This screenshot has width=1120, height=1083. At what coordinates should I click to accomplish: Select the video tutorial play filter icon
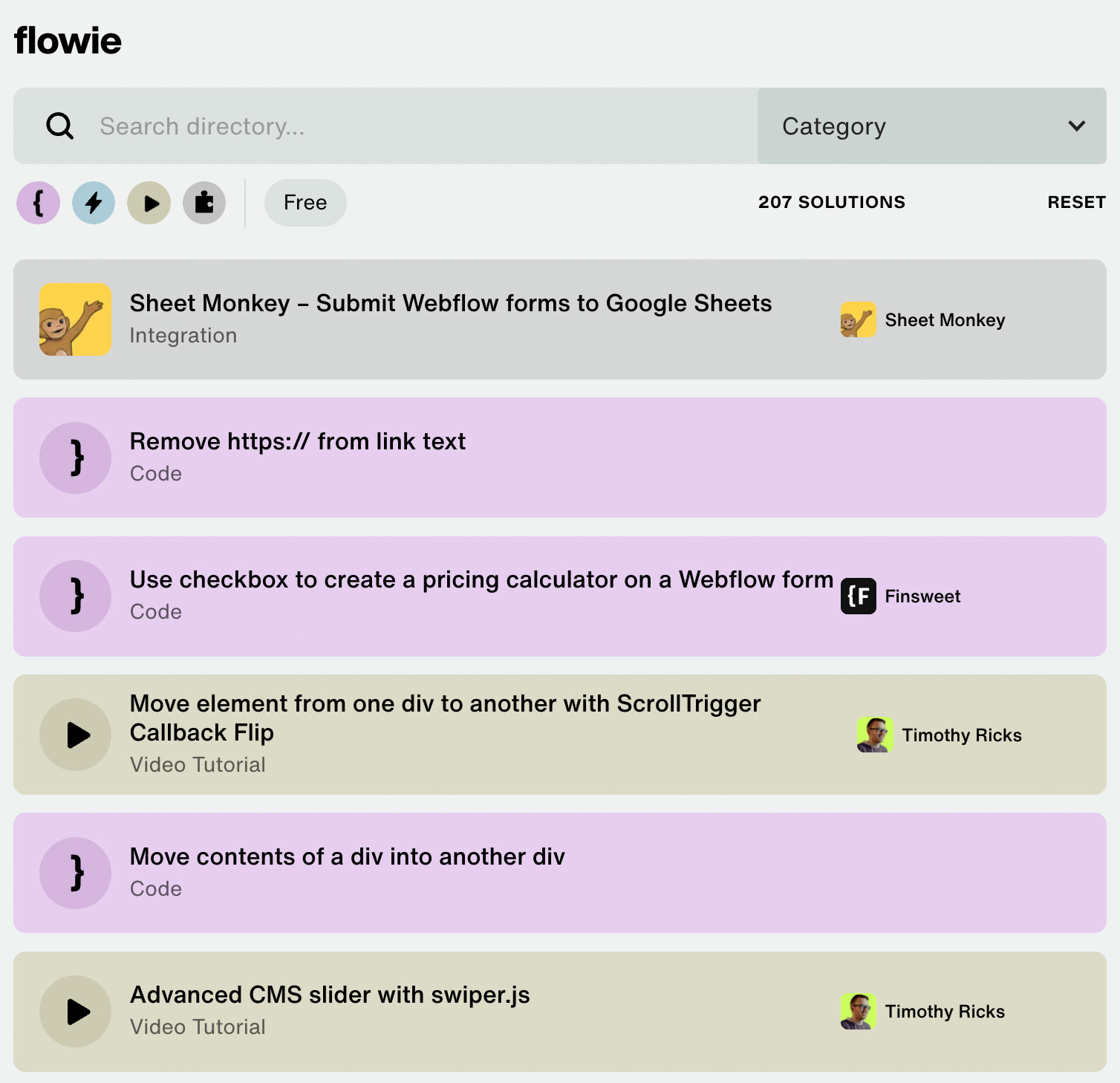149,202
